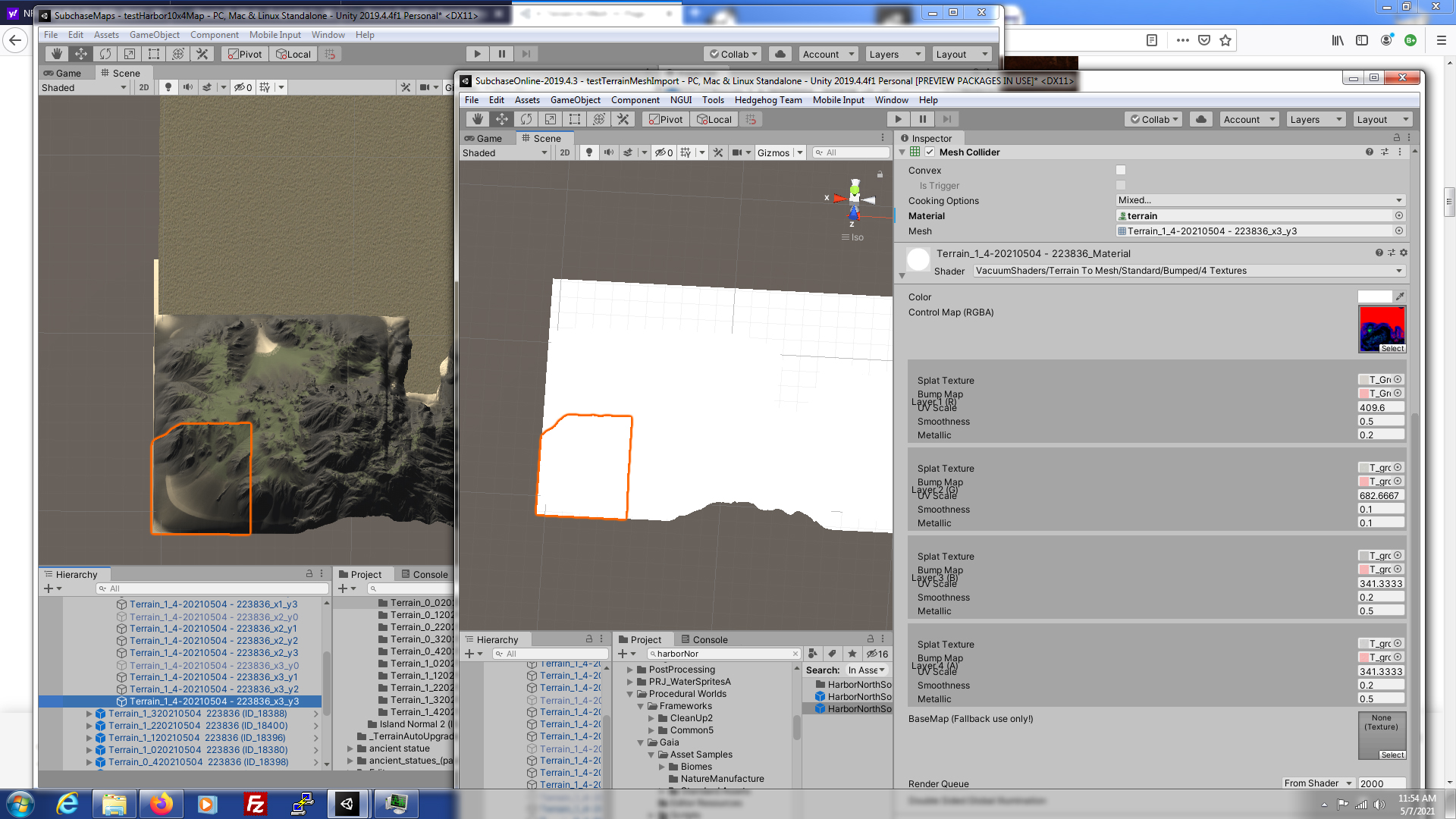The image size is (1456, 819).
Task: Open Cooking Options dropdown
Action: 1260,200
